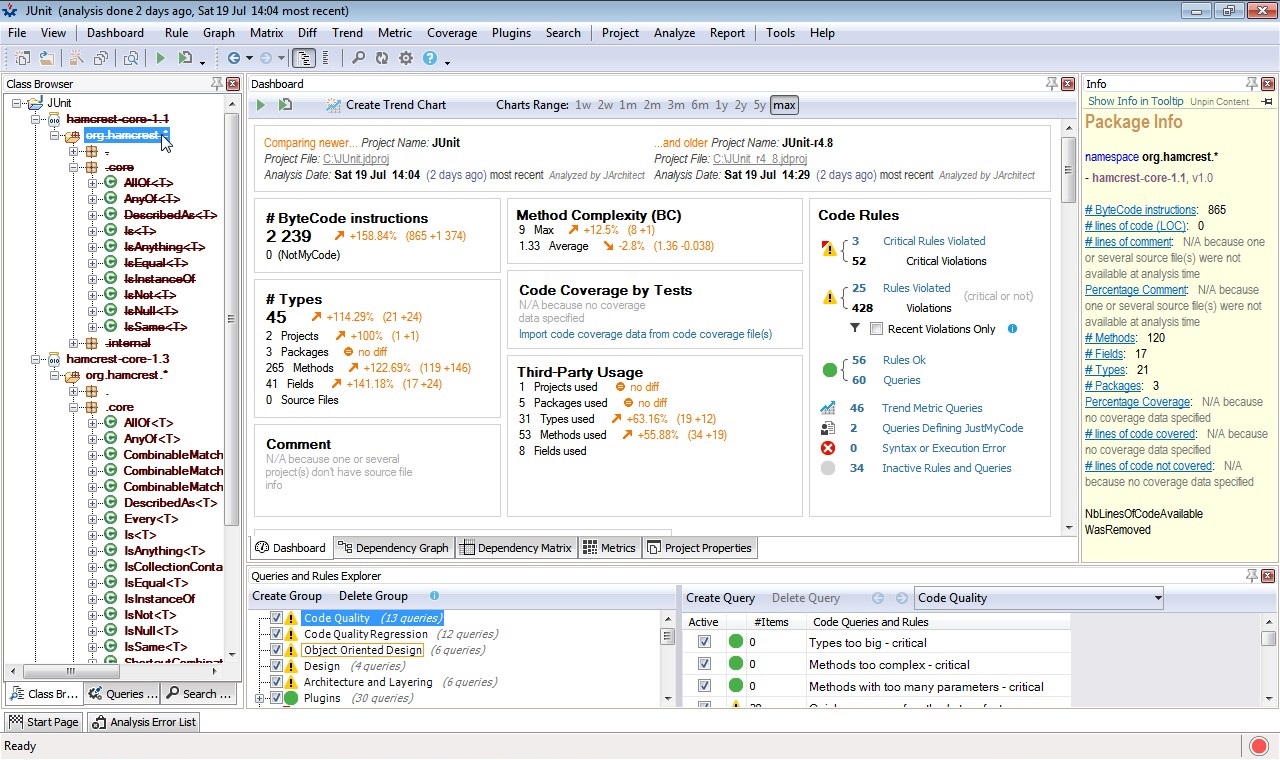
Task: Collapse the hamcrest-core-1.3 tree node
Action: (x=36, y=359)
